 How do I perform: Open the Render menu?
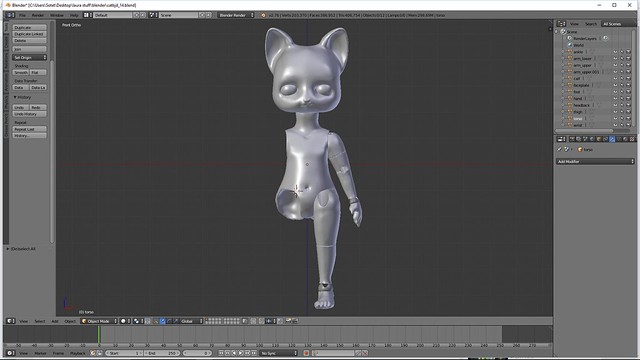[x=38, y=15]
